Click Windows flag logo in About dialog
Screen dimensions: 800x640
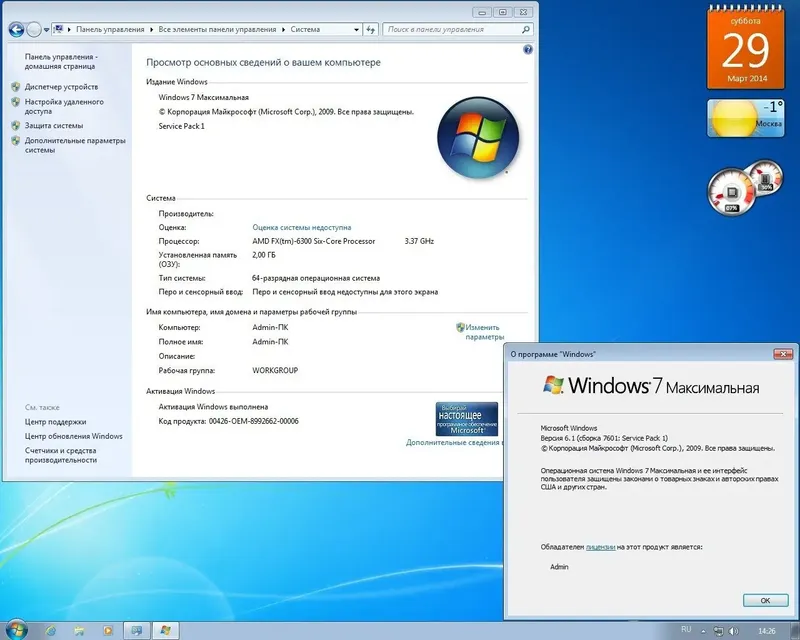(553, 385)
